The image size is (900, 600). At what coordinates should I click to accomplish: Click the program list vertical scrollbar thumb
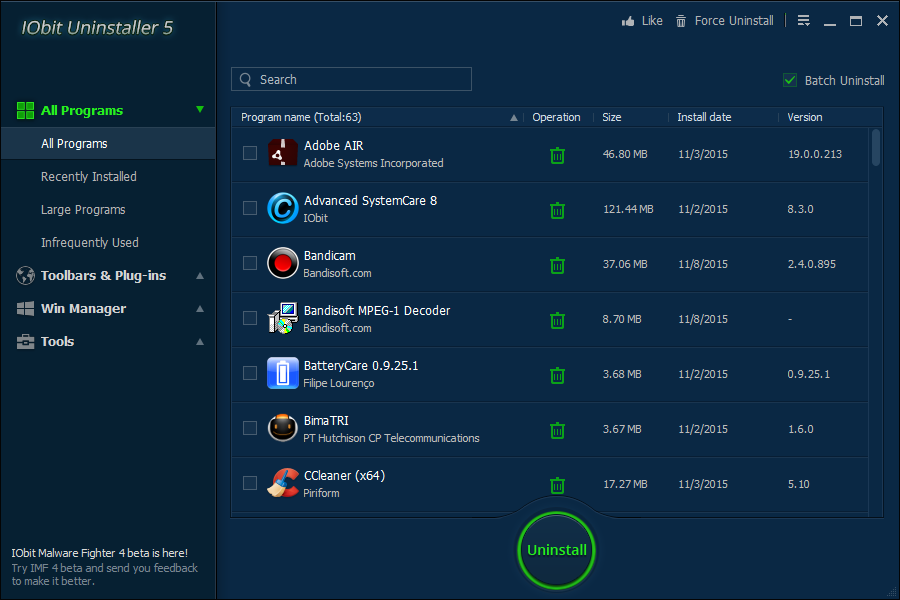pyautogui.click(x=875, y=148)
